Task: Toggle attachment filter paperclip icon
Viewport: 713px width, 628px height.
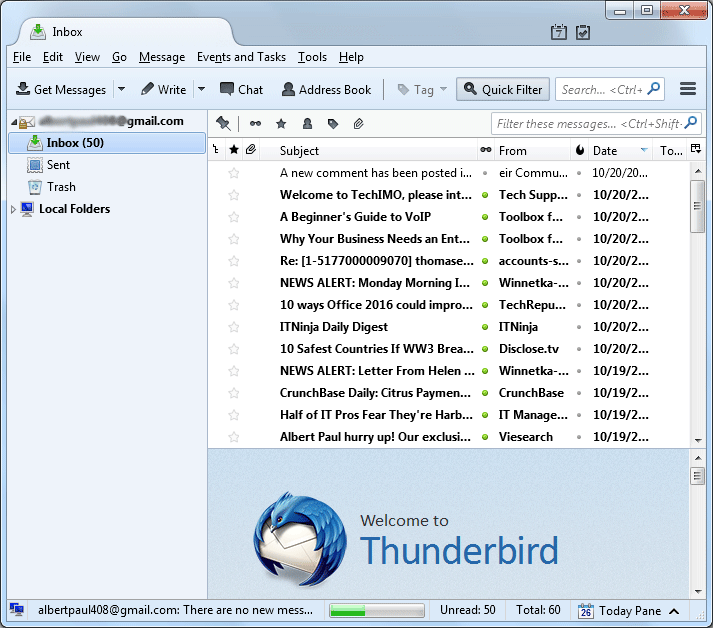Action: (x=358, y=123)
